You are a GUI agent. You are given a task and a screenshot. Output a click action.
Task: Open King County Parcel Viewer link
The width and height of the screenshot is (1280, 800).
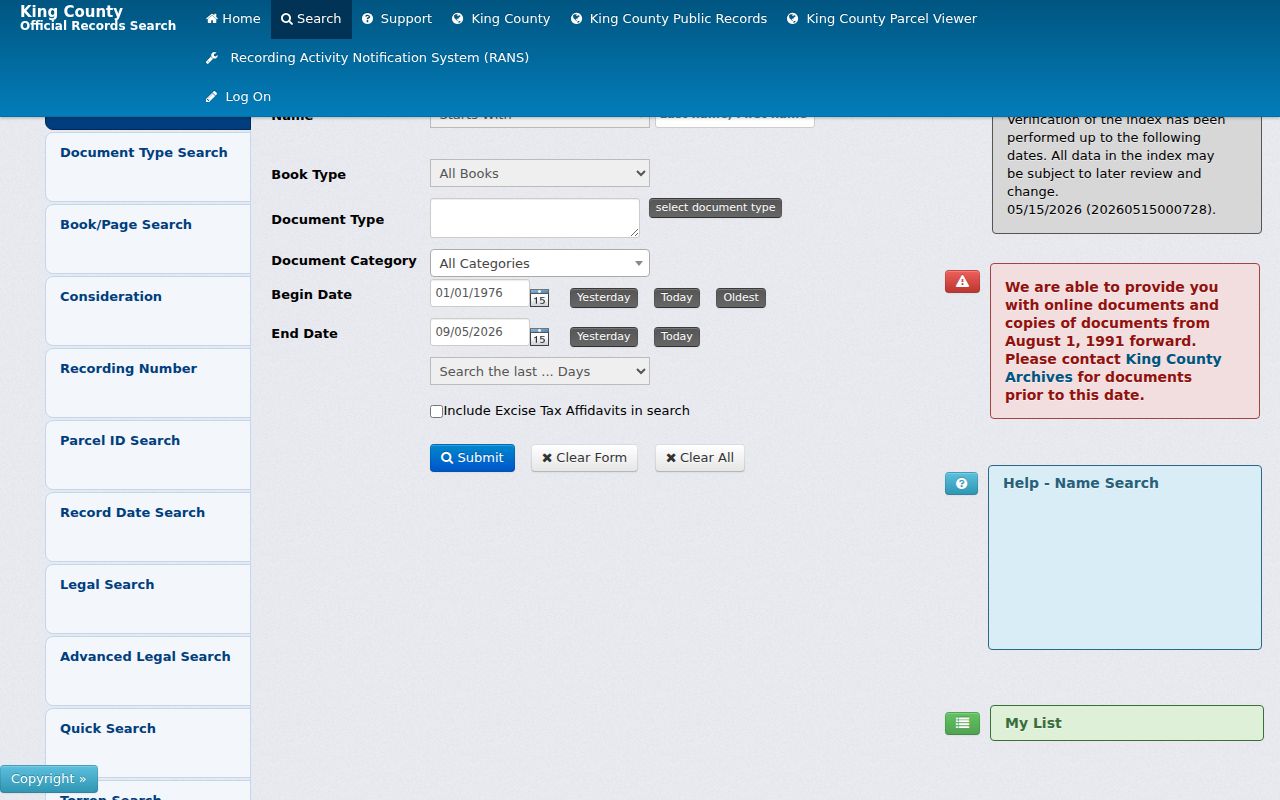(x=882, y=19)
